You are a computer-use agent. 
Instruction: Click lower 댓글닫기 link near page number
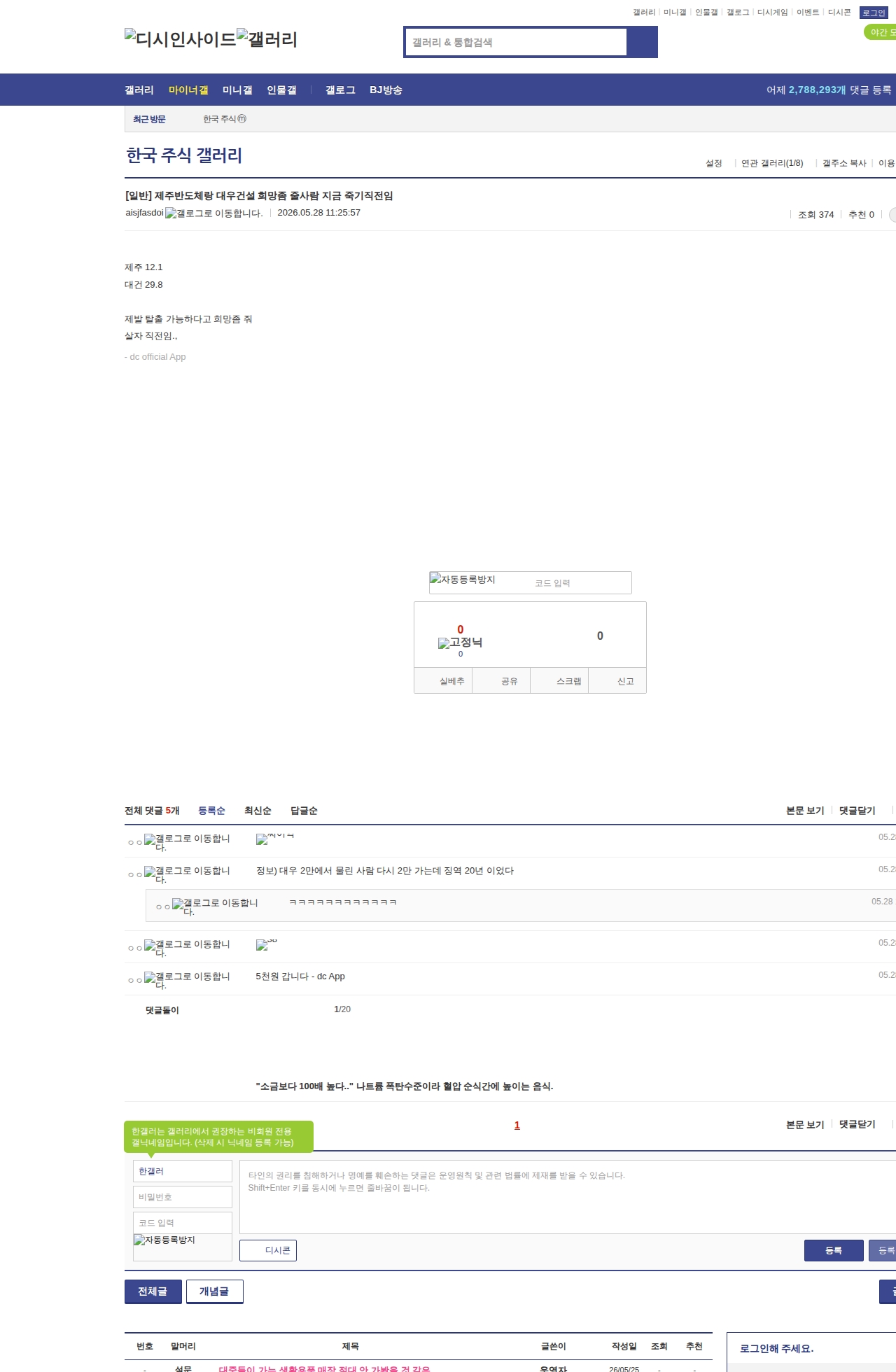click(857, 1124)
